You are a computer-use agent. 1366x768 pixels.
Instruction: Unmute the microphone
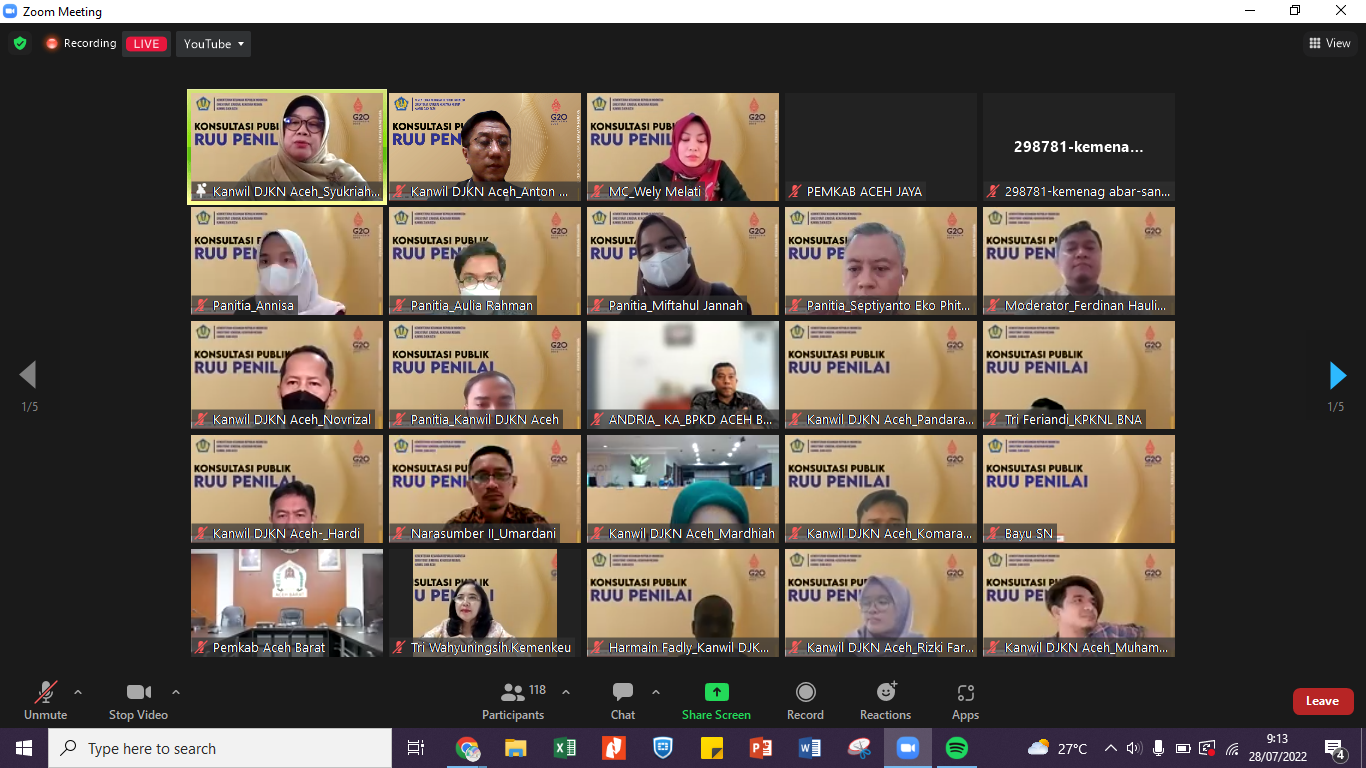pyautogui.click(x=45, y=700)
